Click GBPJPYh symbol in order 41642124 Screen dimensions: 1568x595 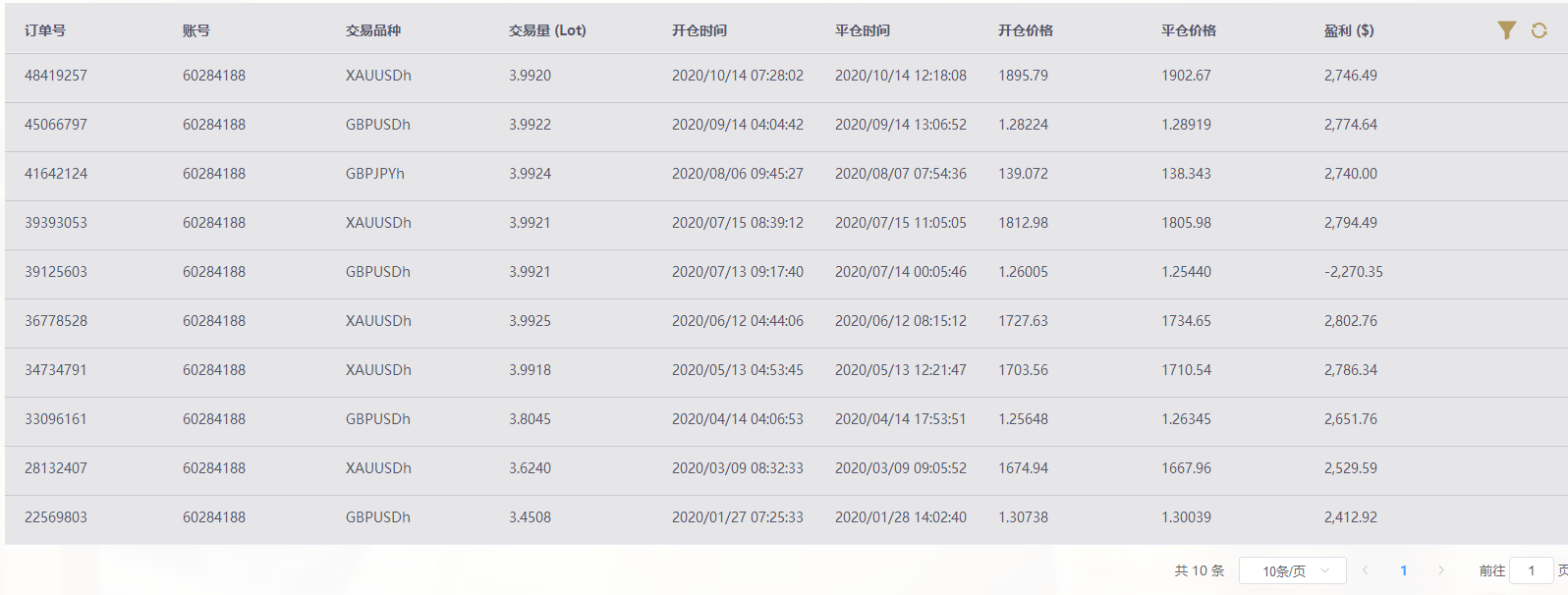(375, 174)
